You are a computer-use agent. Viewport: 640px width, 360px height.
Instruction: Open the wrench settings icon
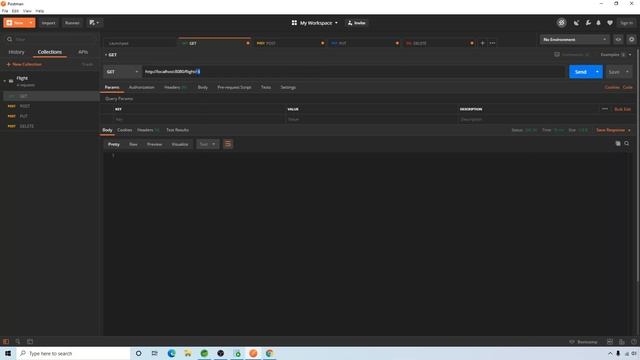(x=588, y=23)
